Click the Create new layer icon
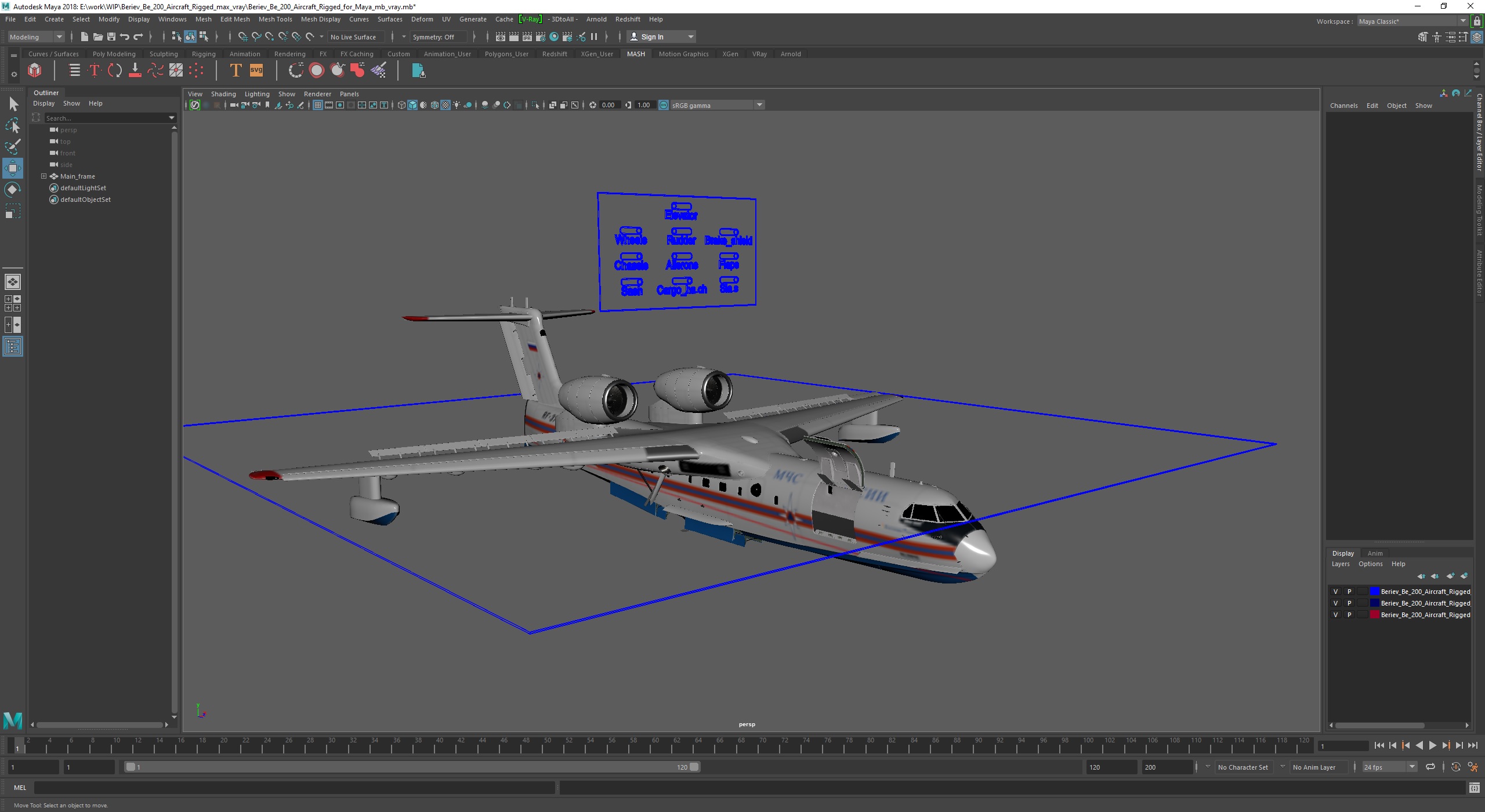Viewport: 1485px width, 812px height. point(1450,576)
